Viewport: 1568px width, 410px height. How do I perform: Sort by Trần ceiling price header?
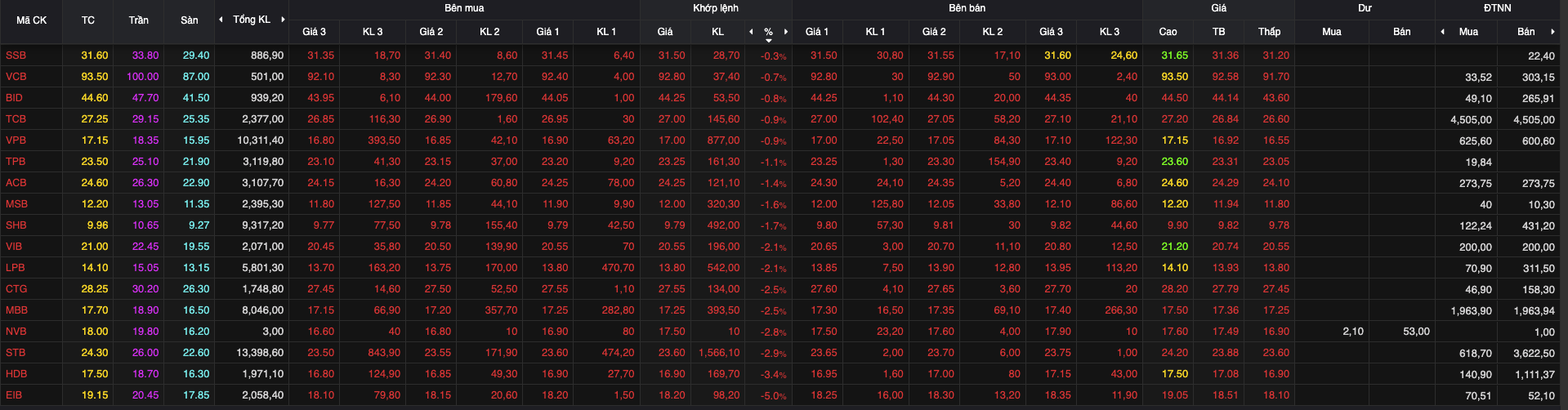coord(138,20)
